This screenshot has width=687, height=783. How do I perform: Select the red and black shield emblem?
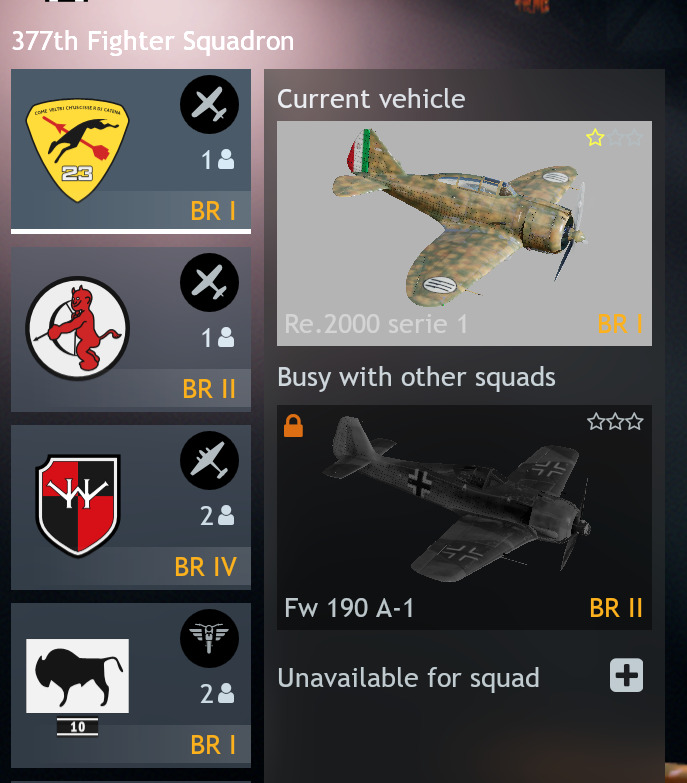coord(78,505)
